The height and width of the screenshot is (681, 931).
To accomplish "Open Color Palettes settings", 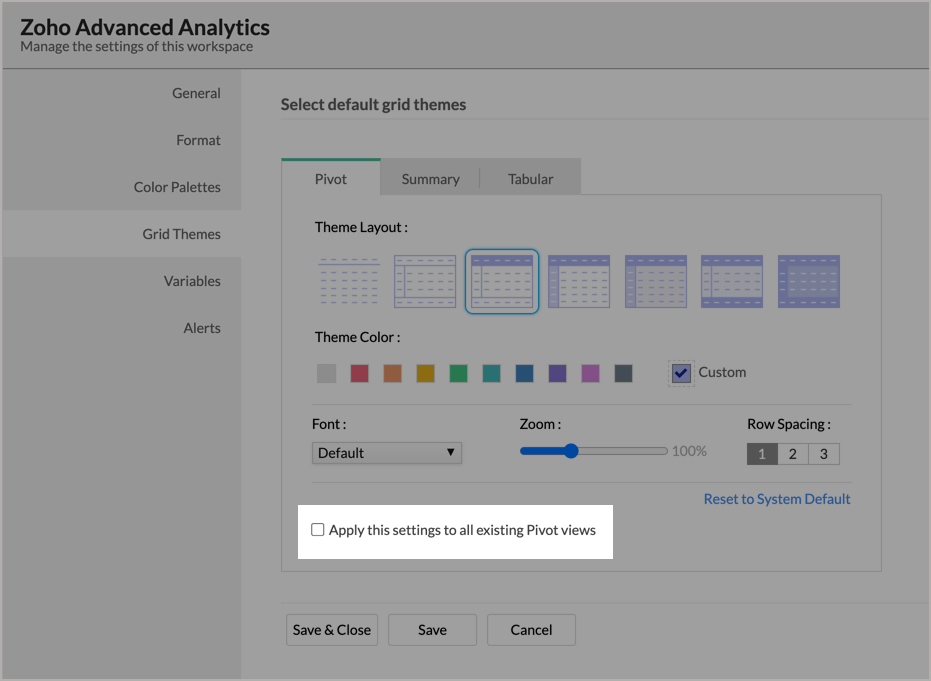I will tap(122, 187).
